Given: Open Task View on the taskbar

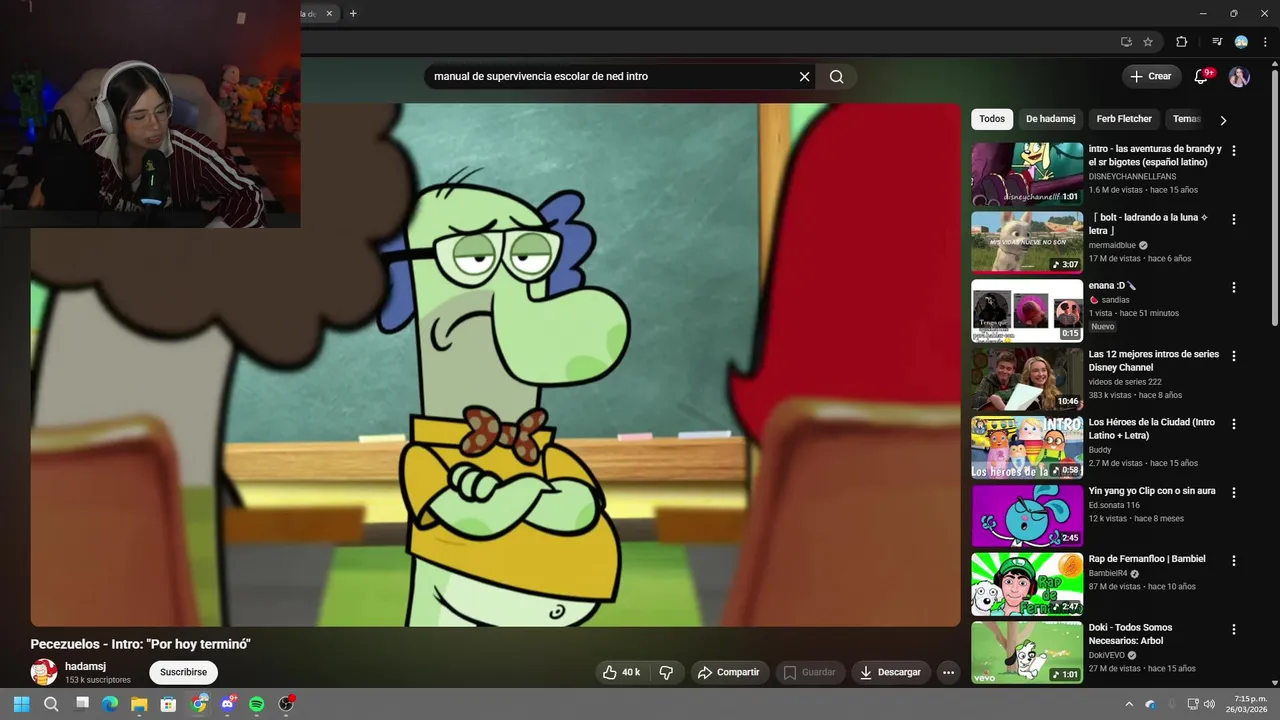Looking at the screenshot, I should (x=82, y=704).
